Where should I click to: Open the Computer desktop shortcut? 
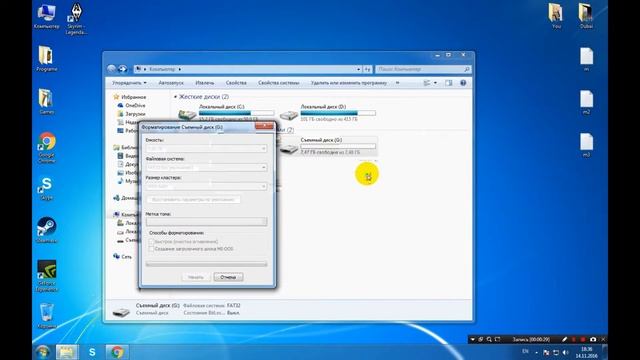tap(46, 16)
